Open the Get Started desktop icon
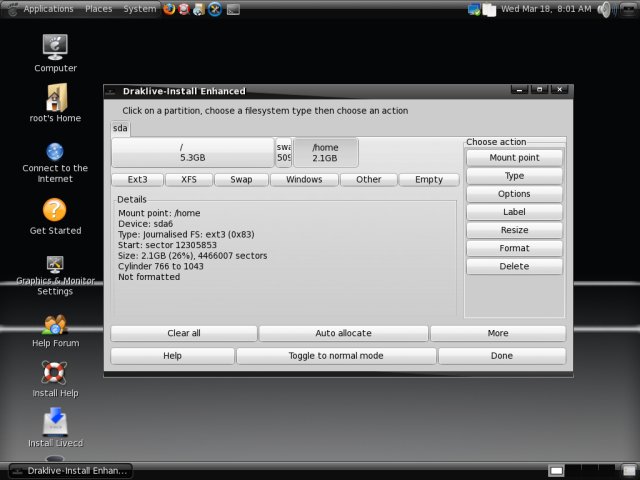The image size is (640, 480). (x=55, y=210)
